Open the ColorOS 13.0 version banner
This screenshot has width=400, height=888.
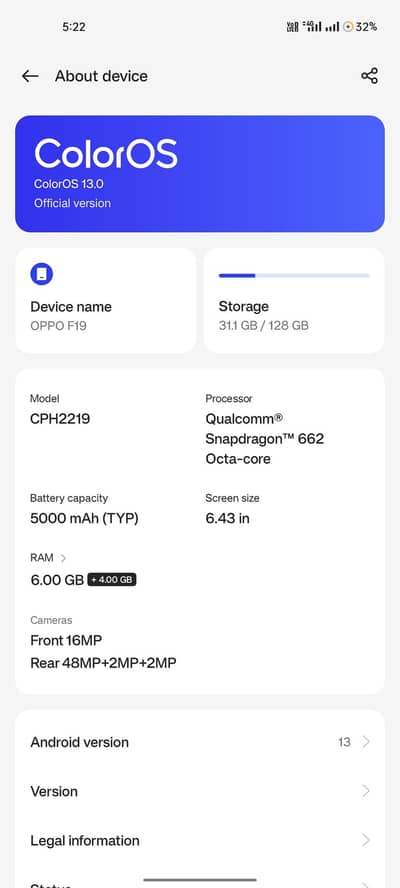tap(200, 174)
